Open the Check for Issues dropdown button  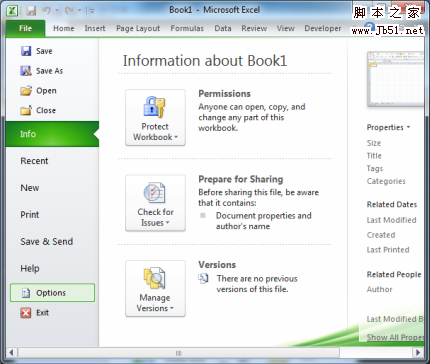point(155,203)
